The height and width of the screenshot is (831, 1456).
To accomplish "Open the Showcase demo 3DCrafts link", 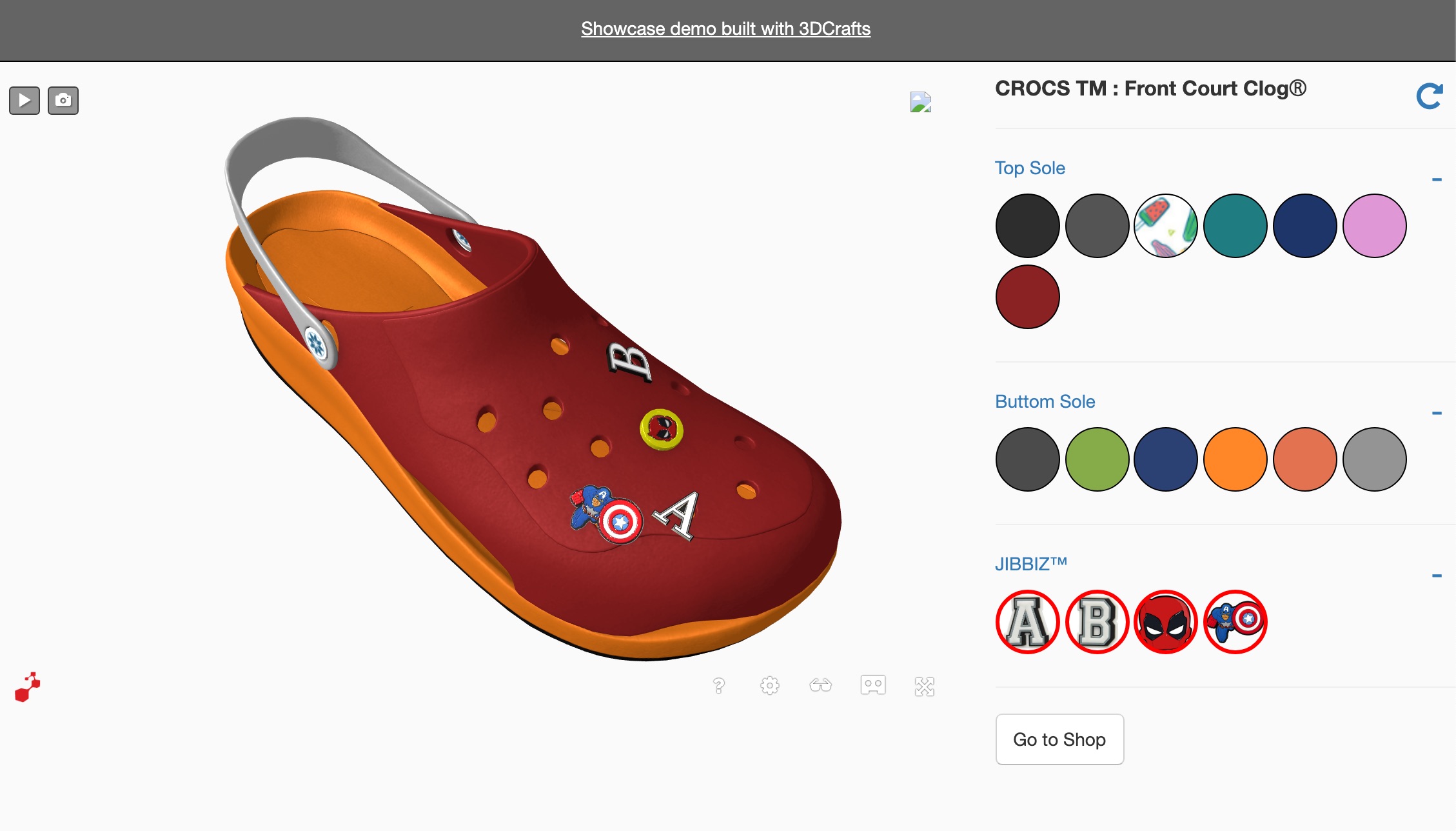I will (x=725, y=29).
